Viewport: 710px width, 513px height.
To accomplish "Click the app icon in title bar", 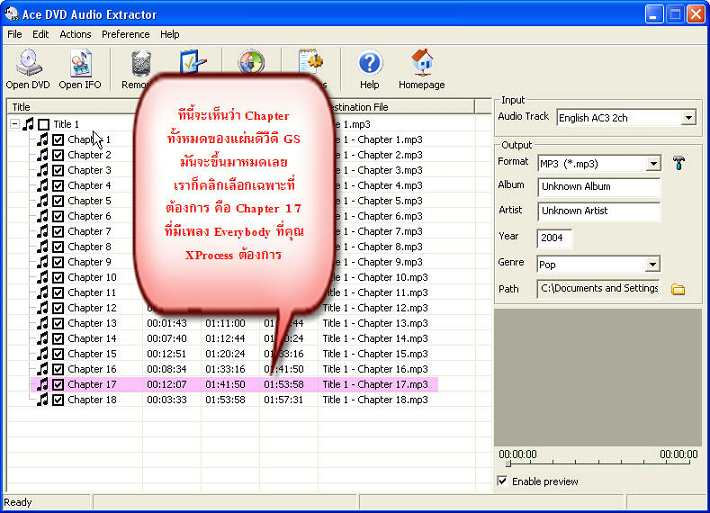I will click(x=11, y=14).
